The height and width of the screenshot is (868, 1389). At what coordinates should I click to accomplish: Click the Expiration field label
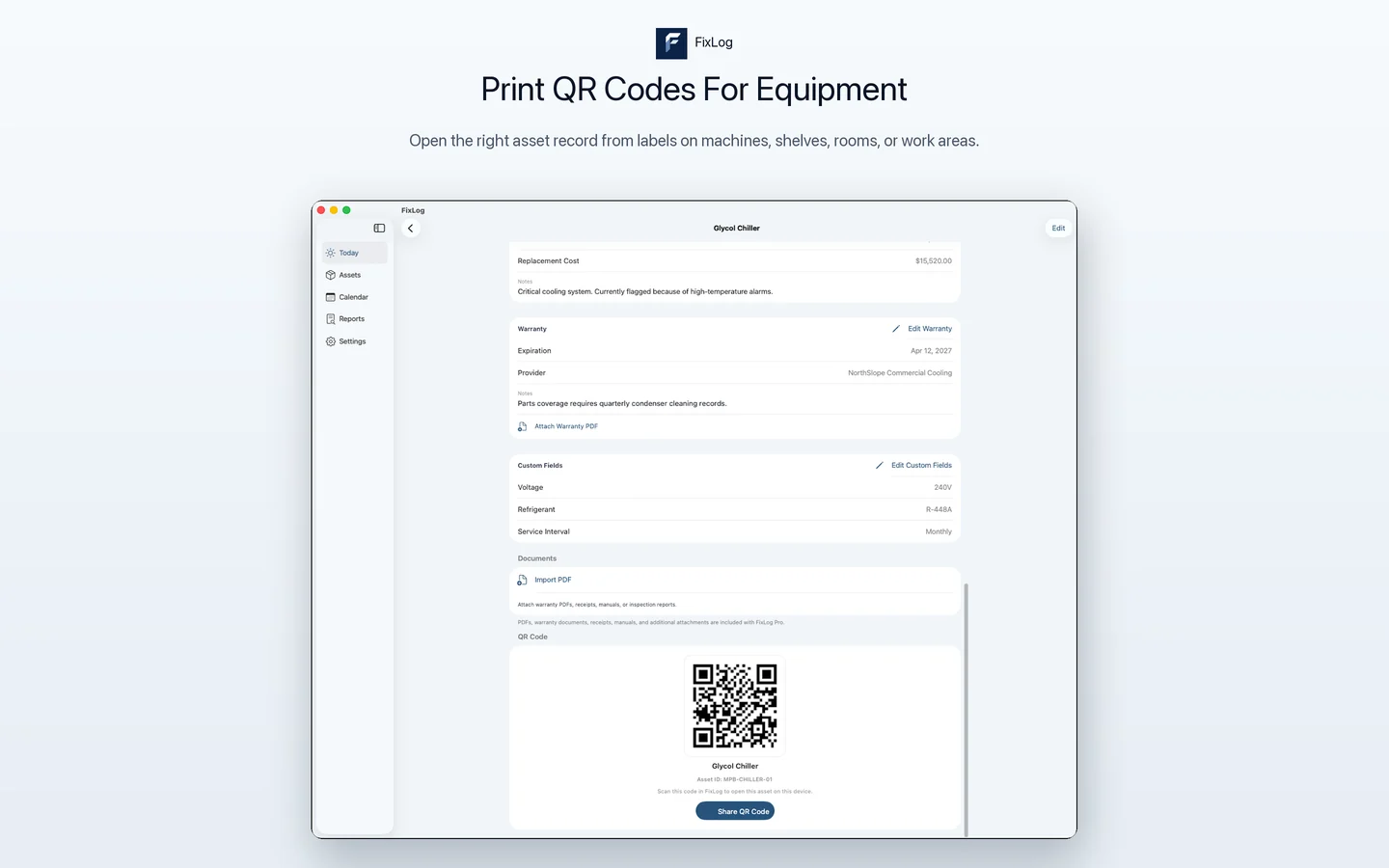[x=534, y=351]
